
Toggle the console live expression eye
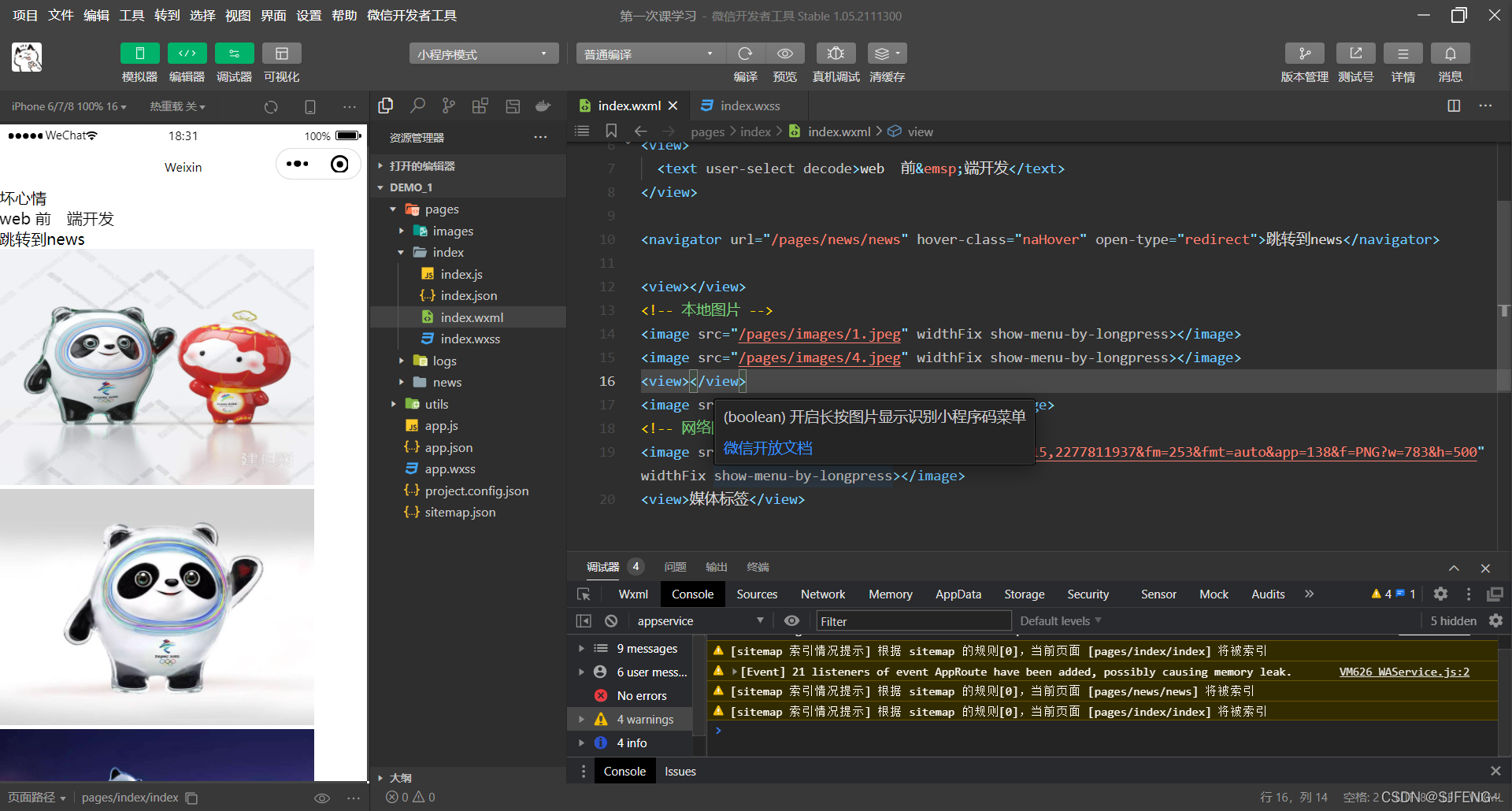click(x=791, y=621)
